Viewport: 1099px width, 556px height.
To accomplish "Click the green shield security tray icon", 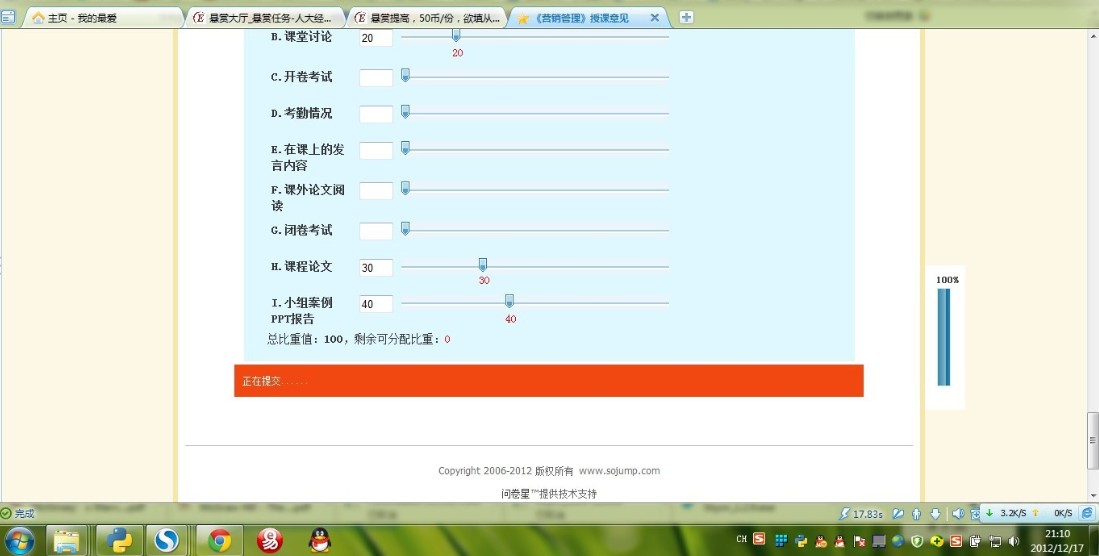I will [x=917, y=541].
